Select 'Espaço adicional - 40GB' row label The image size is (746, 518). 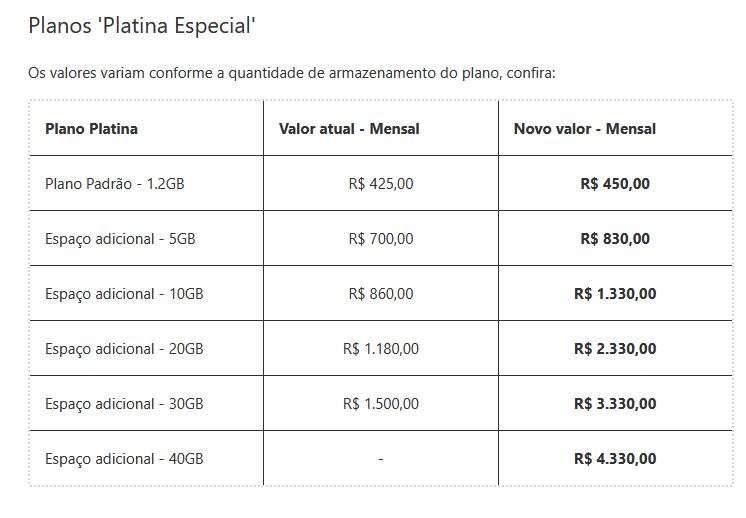tap(124, 459)
